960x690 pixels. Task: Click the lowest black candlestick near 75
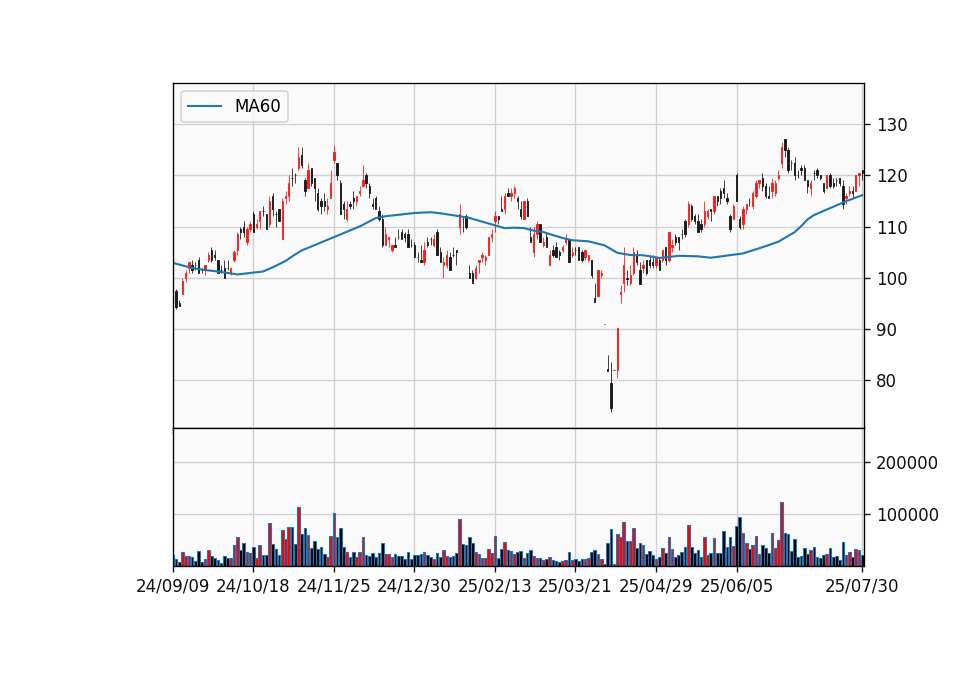(611, 396)
